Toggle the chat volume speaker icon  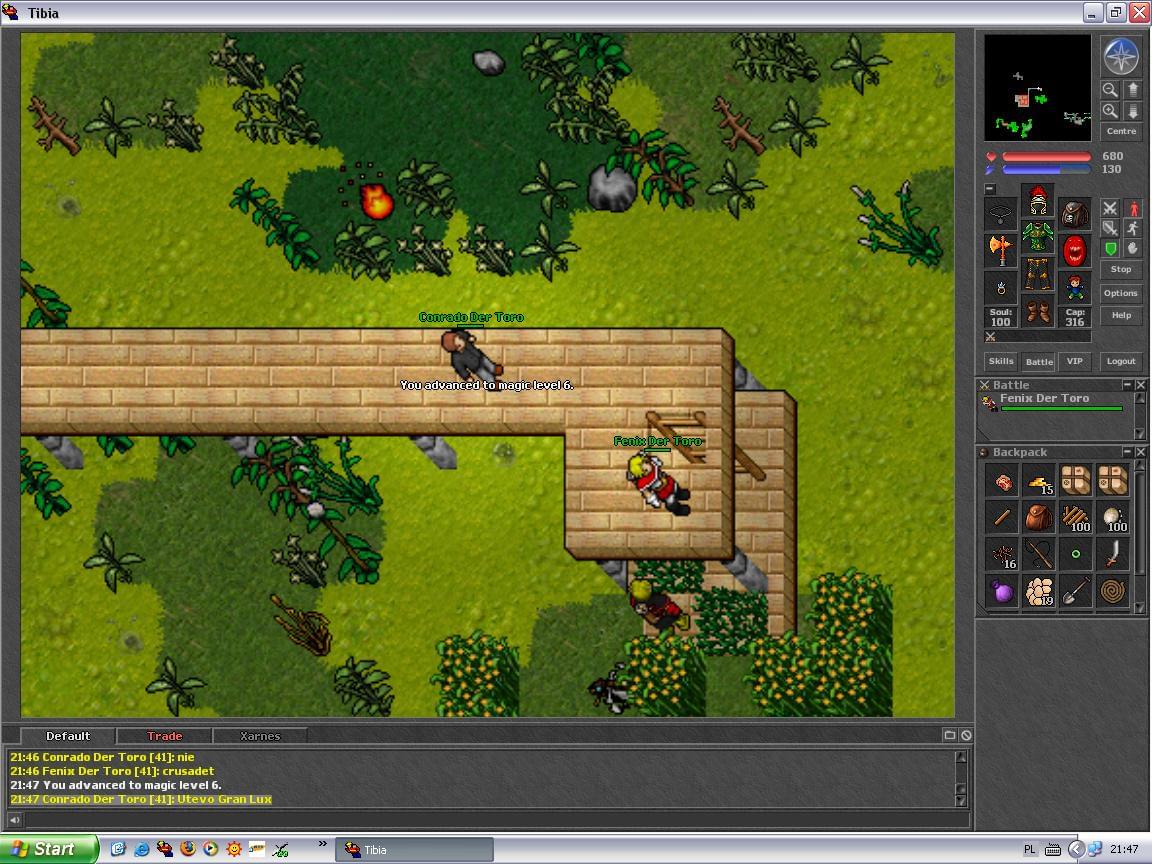click(15, 820)
